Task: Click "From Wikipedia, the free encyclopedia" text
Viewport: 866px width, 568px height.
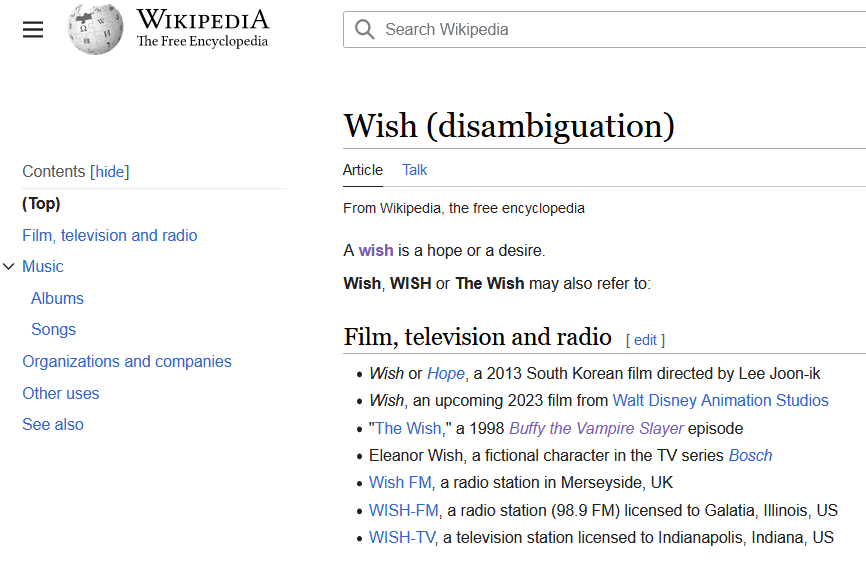Action: click(x=463, y=208)
